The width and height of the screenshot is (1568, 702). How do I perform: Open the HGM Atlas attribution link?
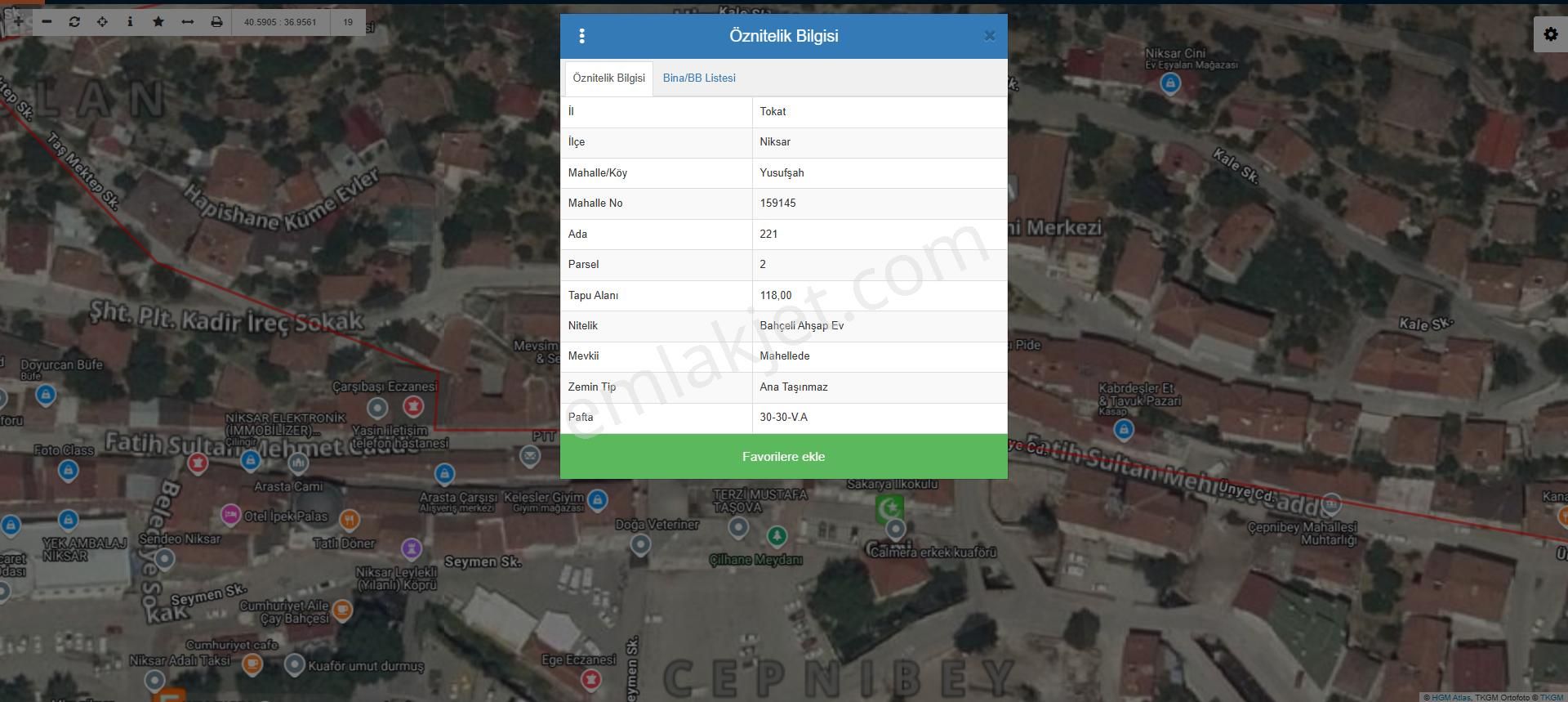1450,697
